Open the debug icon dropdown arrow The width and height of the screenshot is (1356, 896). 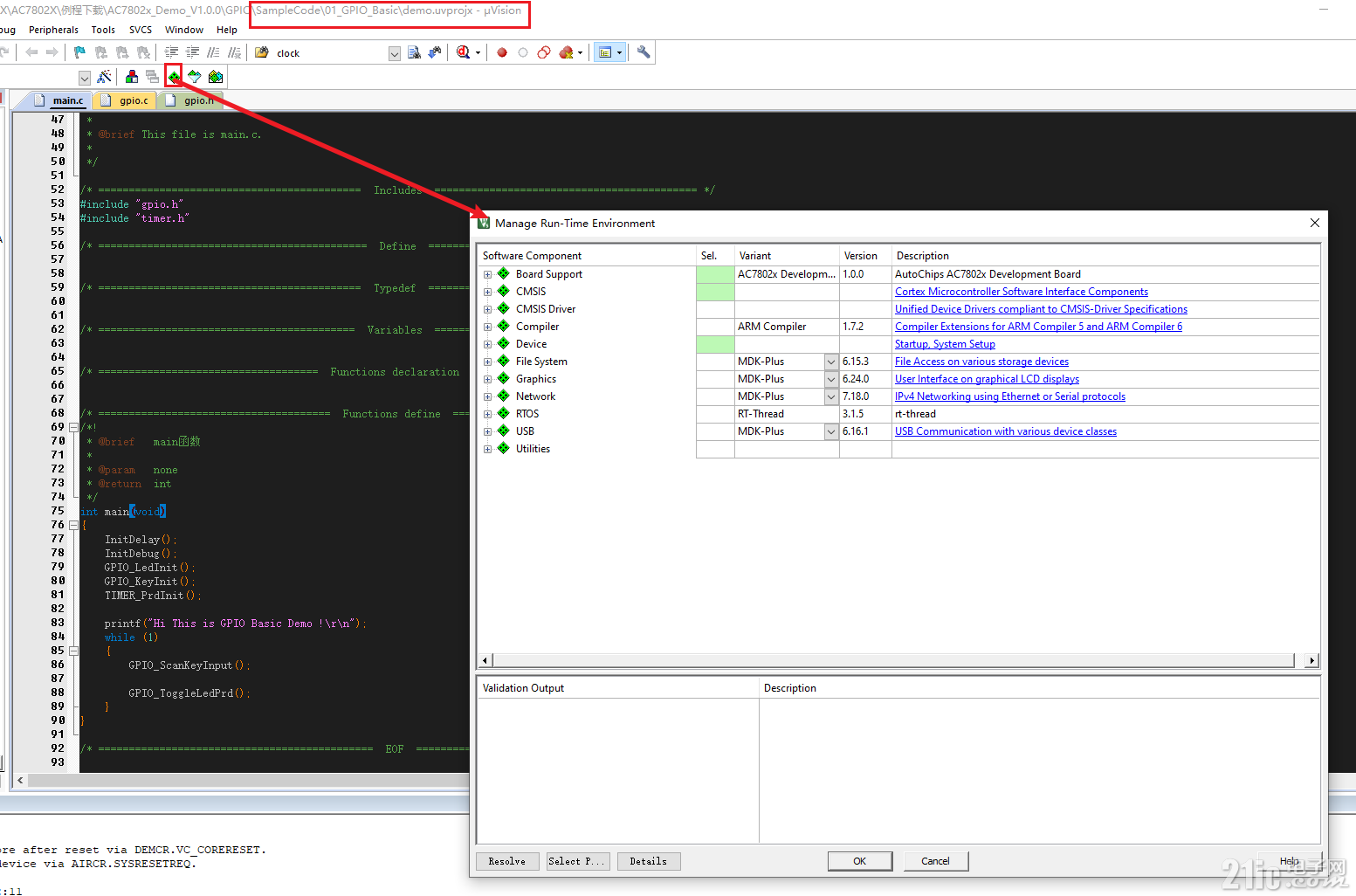(x=478, y=52)
